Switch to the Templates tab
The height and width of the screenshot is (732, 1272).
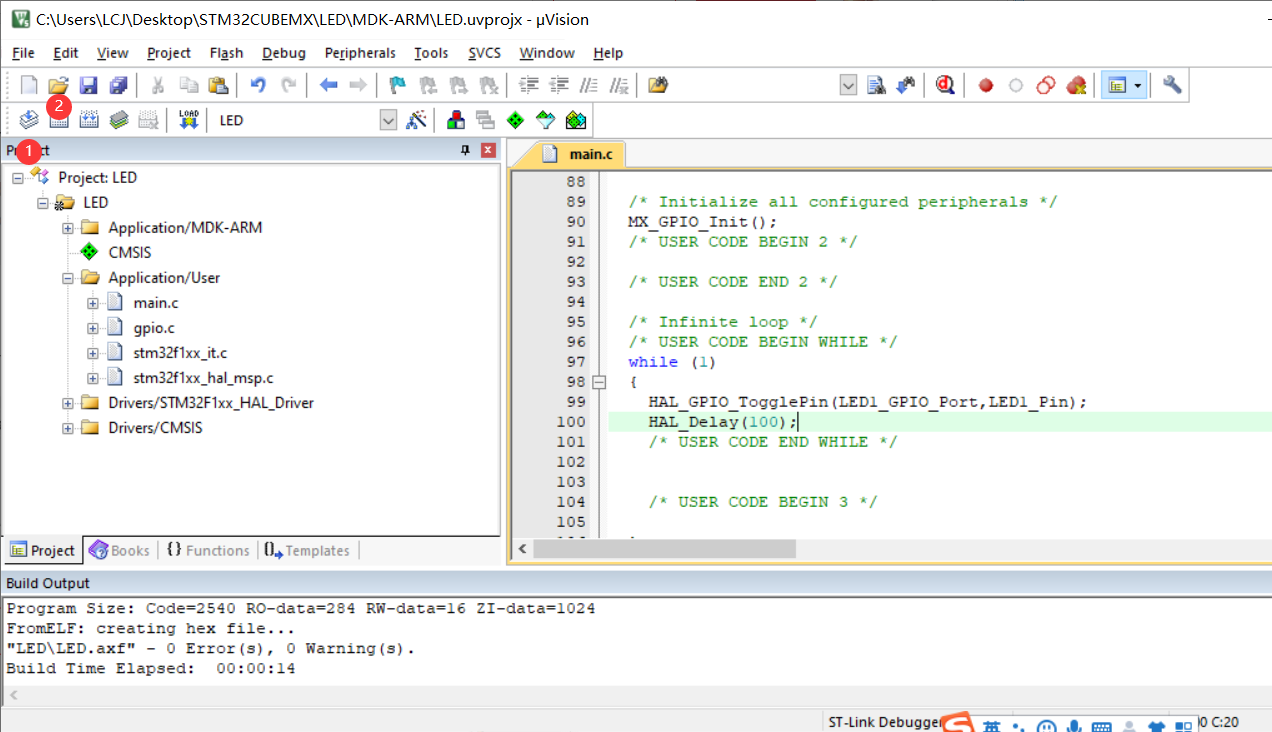[x=307, y=550]
